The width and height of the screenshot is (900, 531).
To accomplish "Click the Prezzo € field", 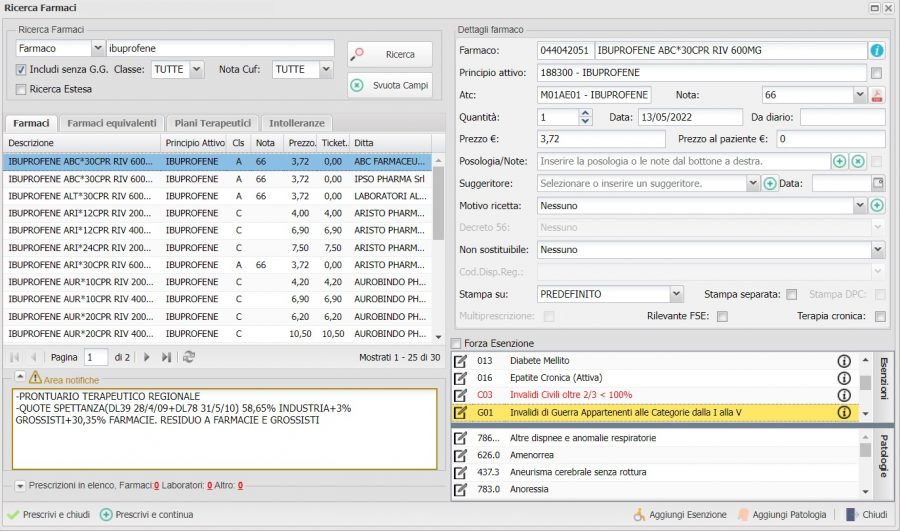I will [601, 139].
